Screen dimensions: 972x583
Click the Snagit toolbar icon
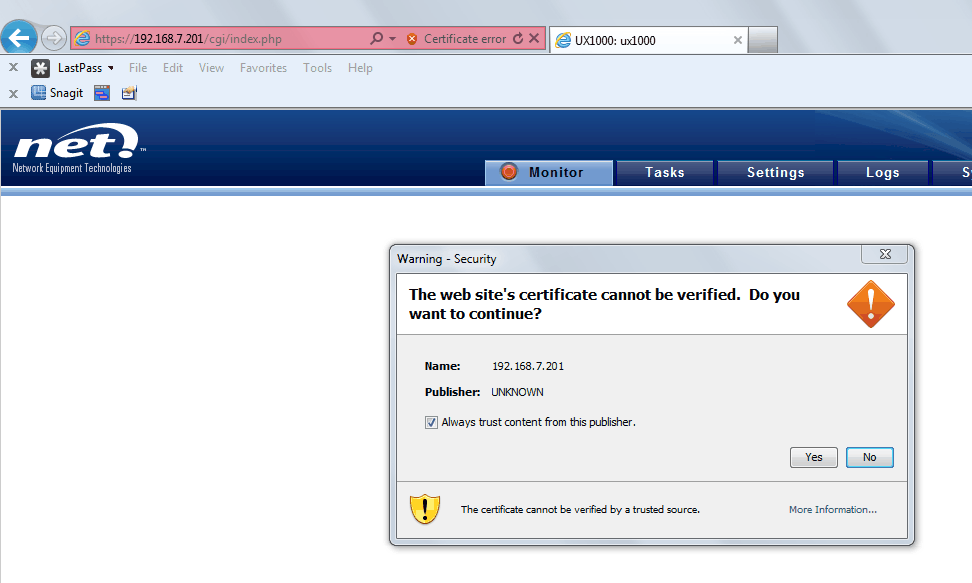click(39, 93)
